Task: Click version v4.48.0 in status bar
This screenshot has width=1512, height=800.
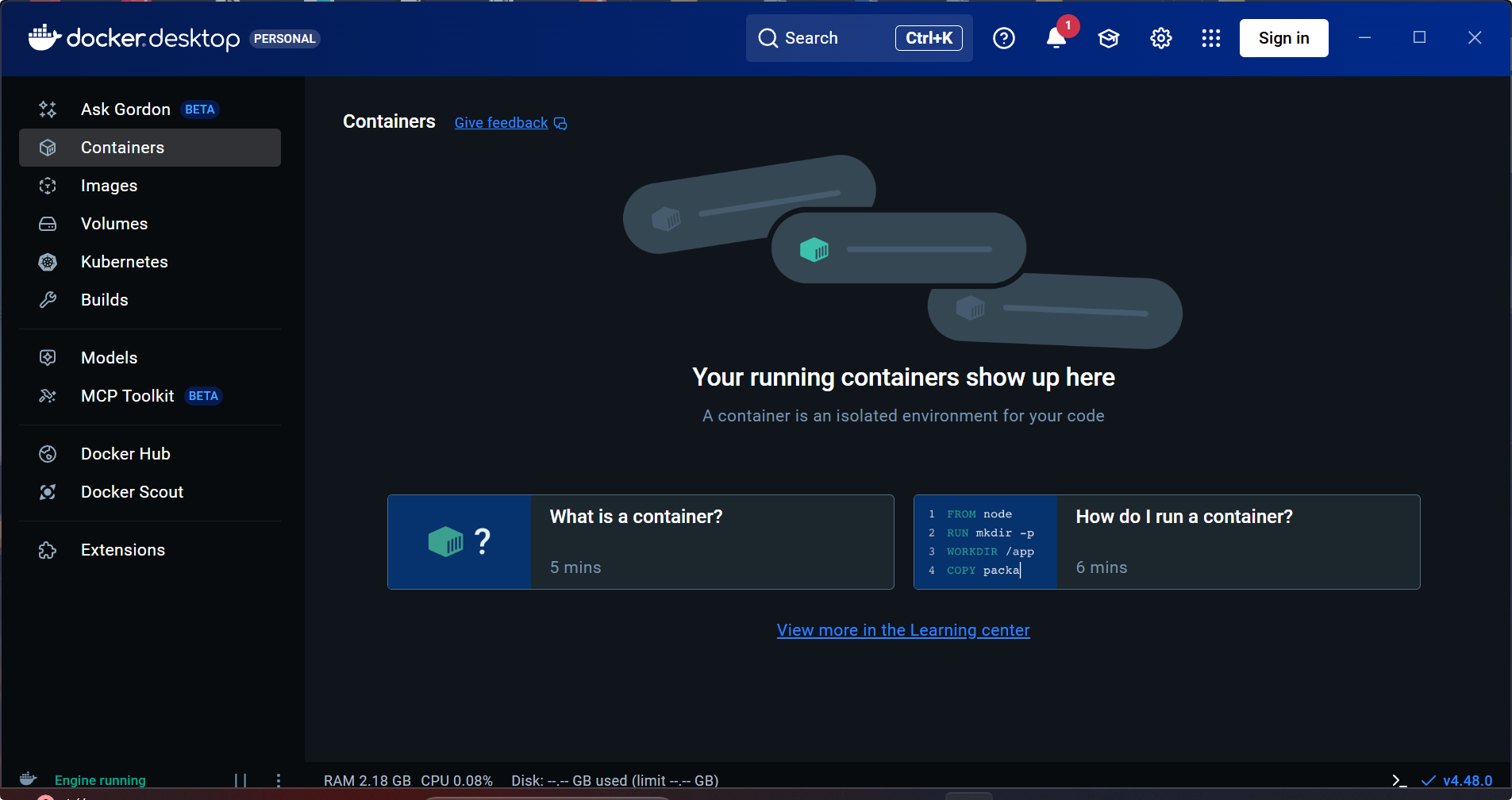Action: tap(1468, 781)
